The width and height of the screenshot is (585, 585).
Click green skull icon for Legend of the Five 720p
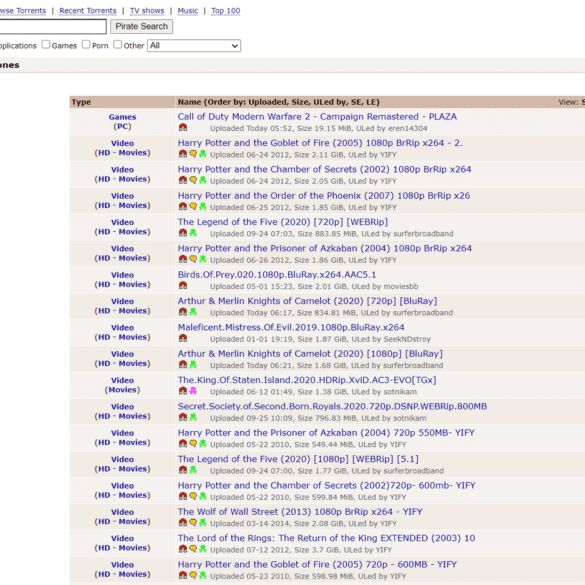(x=193, y=233)
